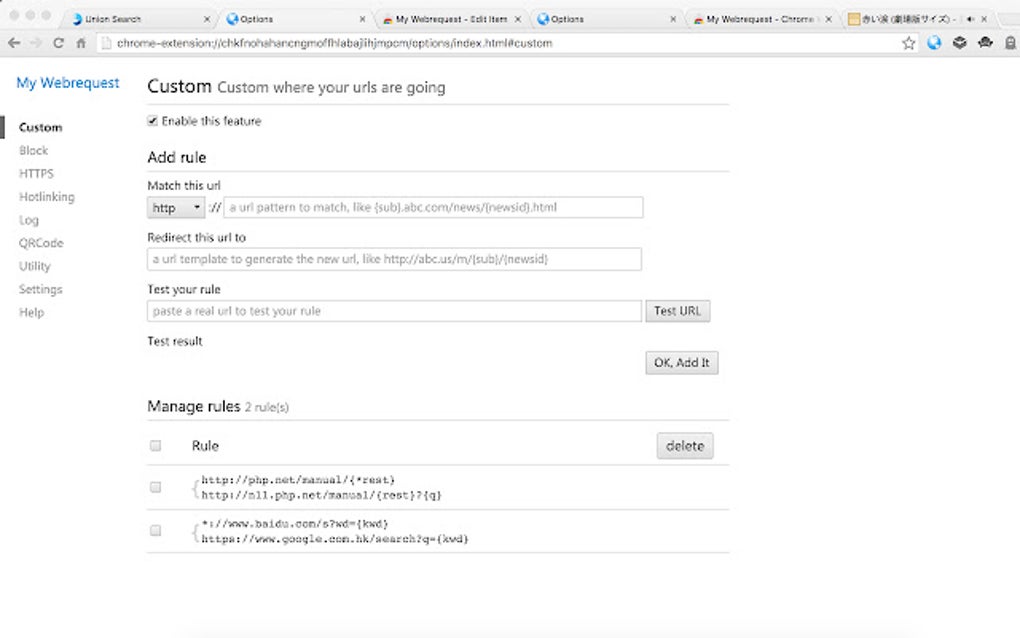Bookmark this page with the star icon
The width and height of the screenshot is (1020, 638).
coord(908,43)
